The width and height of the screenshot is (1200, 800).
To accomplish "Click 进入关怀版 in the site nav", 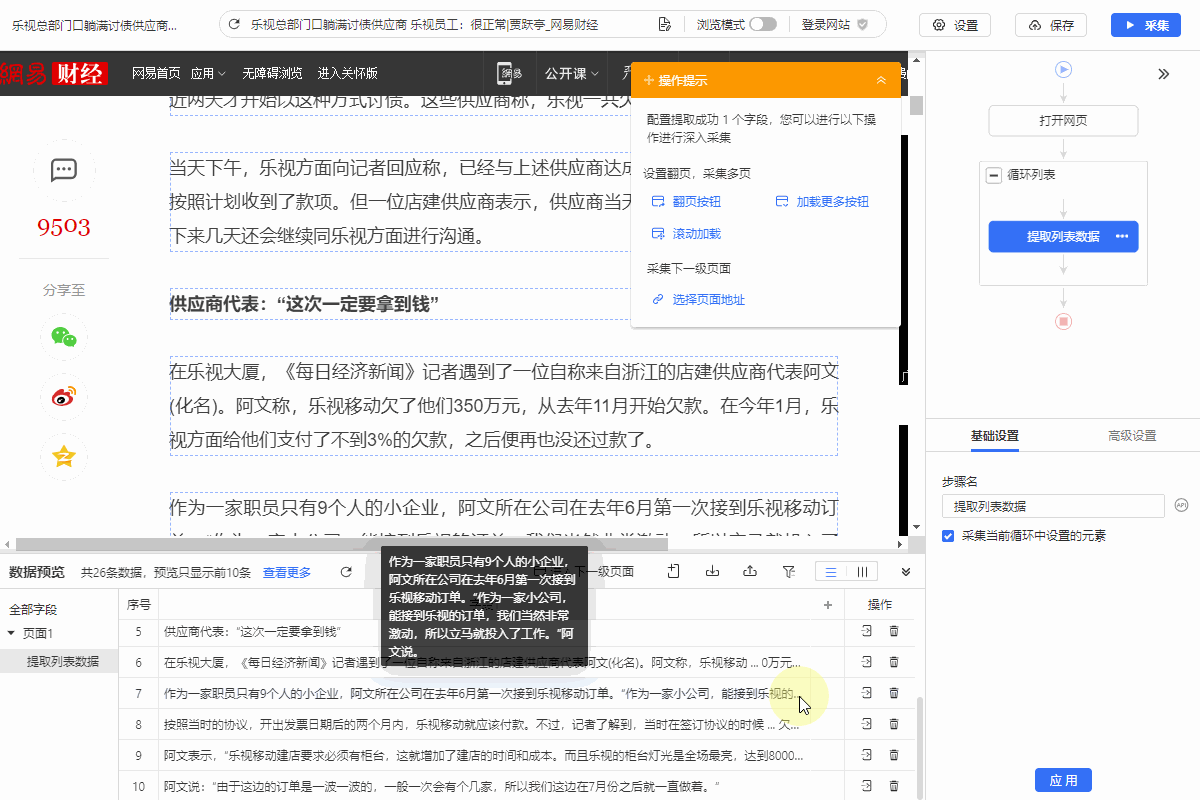I will pyautogui.click(x=348, y=73).
